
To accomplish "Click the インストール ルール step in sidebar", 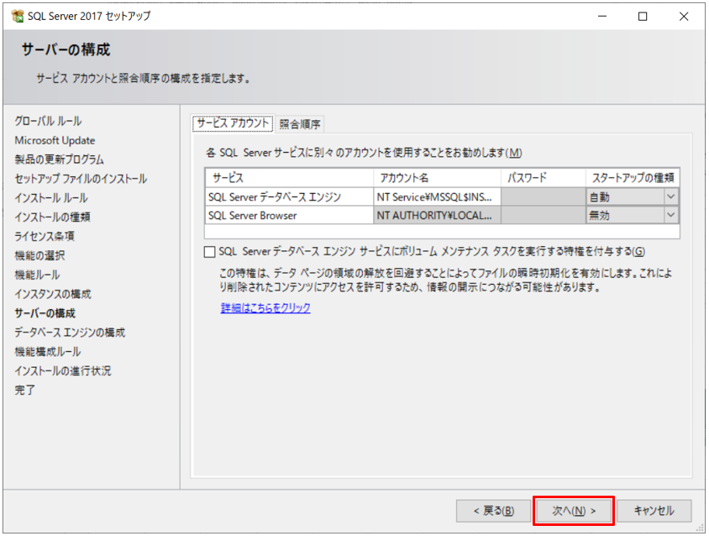I will (51, 198).
